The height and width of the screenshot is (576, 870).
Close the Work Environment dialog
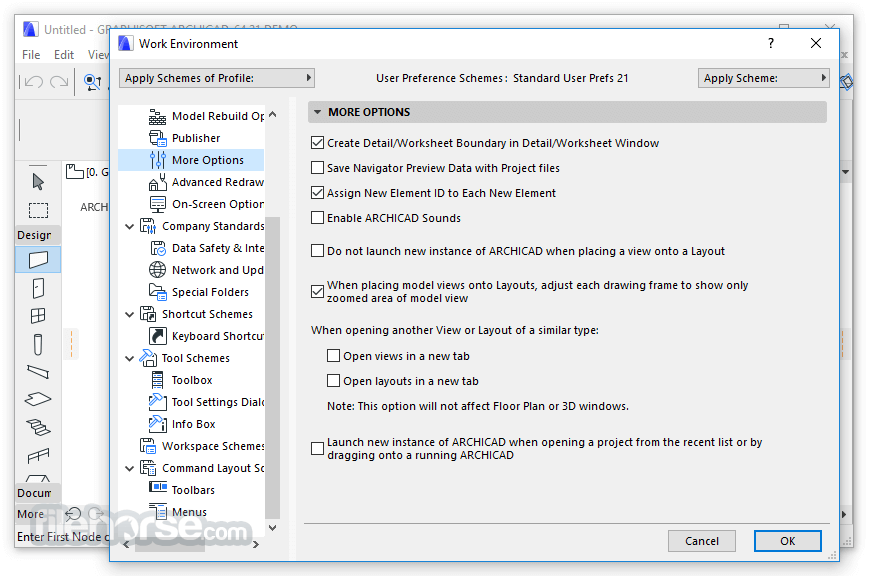(816, 43)
